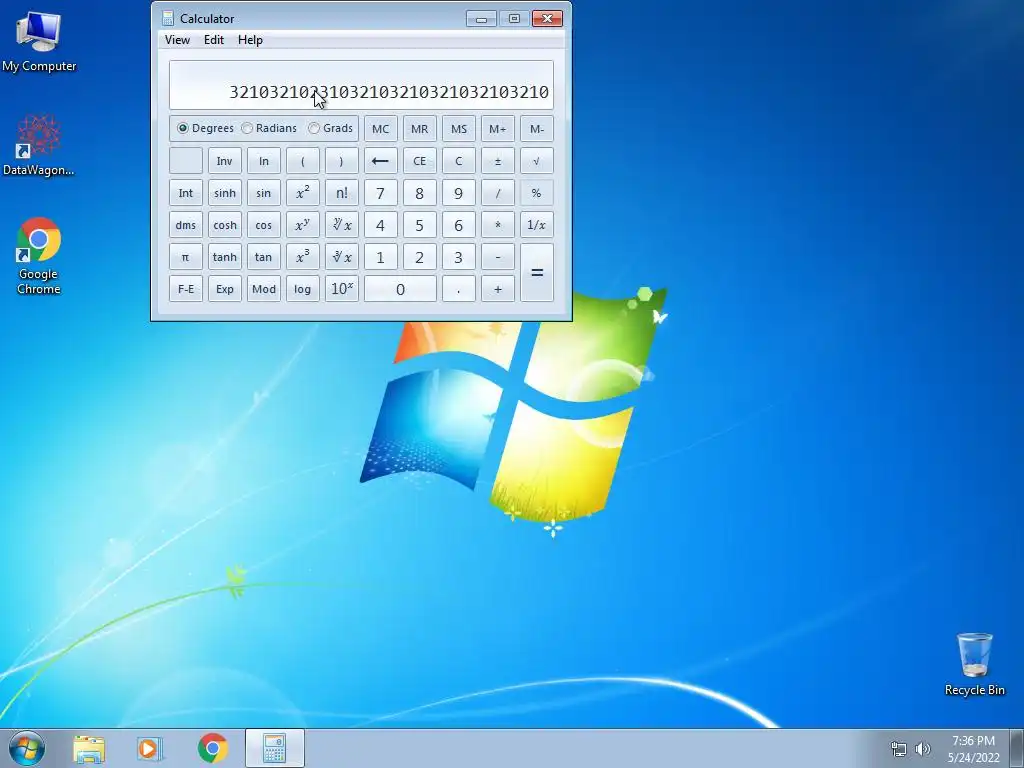This screenshot has height=768, width=1024.
Task: Click the pi constant button
Action: click(x=185, y=257)
